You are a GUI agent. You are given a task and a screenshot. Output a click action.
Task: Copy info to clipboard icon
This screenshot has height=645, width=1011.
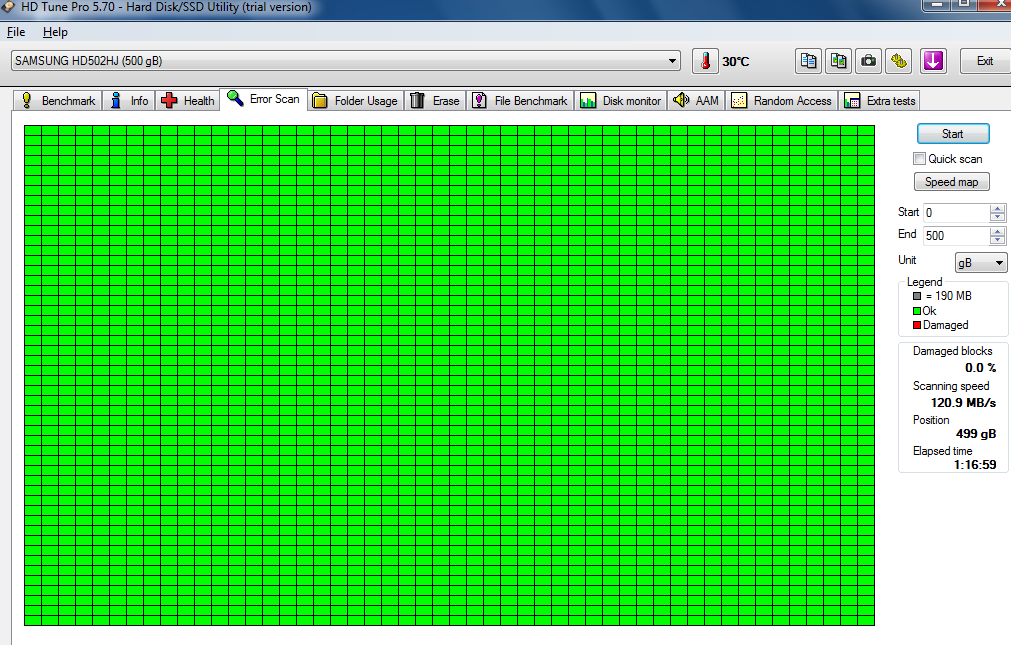[809, 61]
